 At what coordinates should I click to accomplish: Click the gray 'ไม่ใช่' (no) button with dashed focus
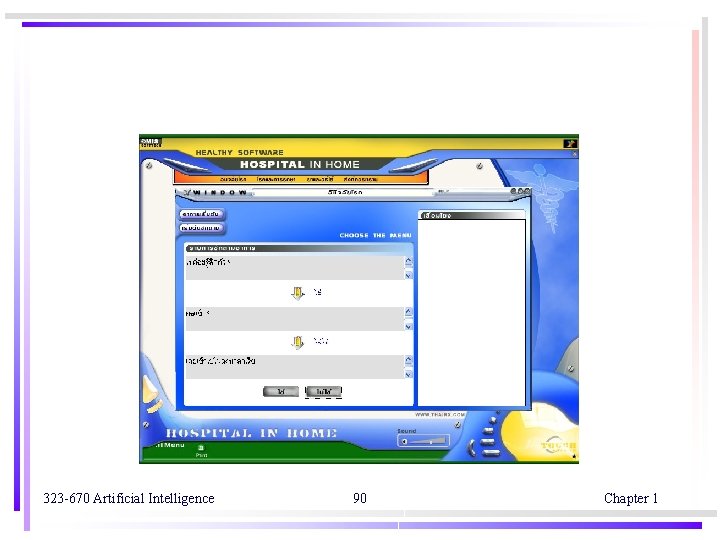pyautogui.click(x=324, y=391)
